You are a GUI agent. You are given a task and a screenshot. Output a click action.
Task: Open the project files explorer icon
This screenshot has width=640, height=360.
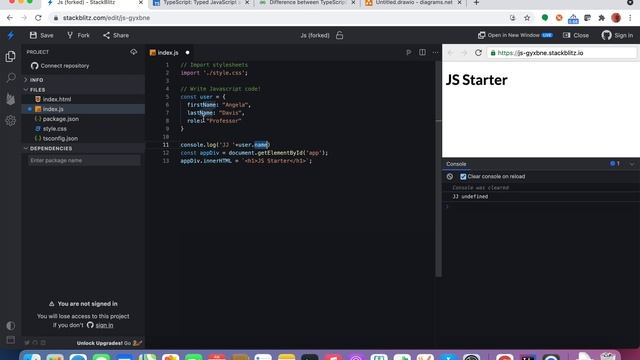11,56
